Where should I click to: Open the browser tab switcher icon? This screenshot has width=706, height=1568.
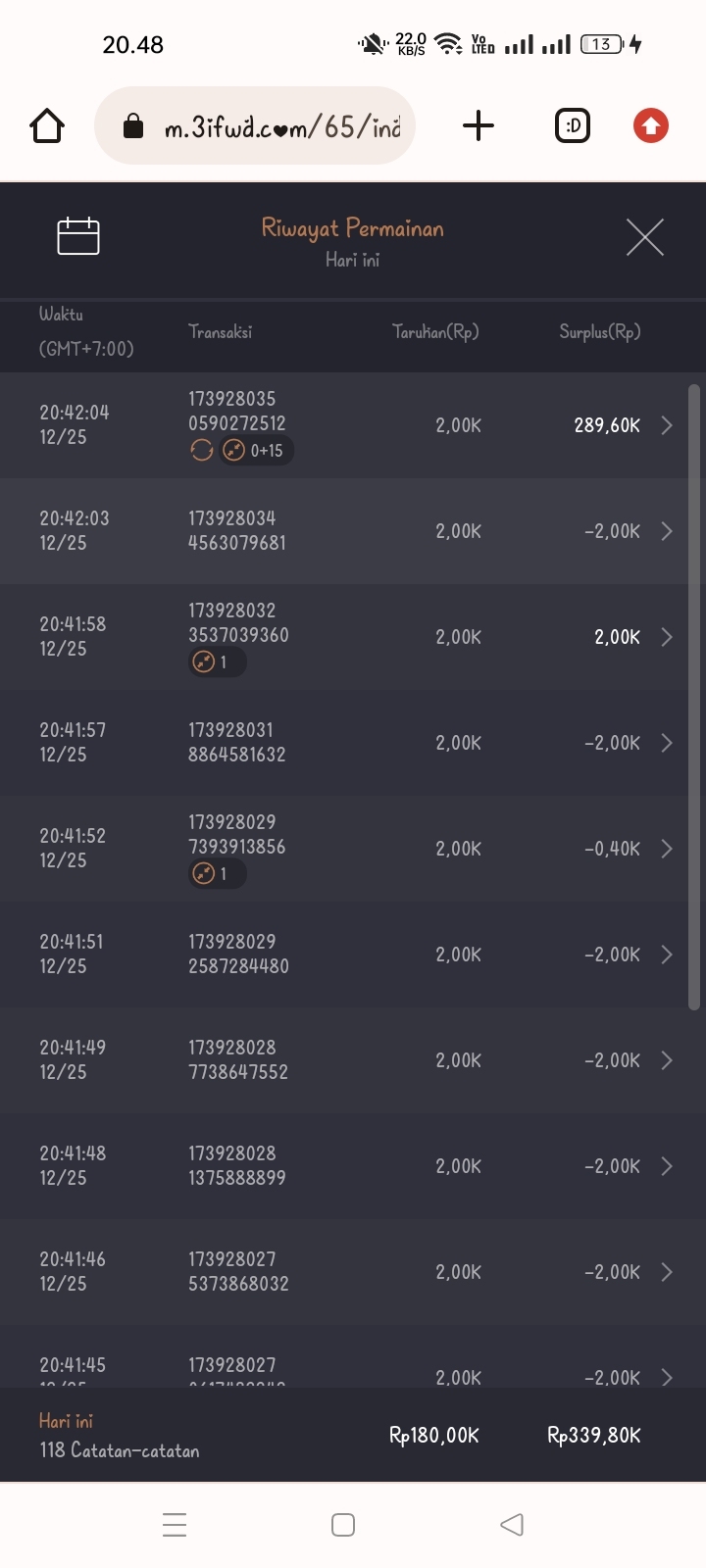point(573,125)
